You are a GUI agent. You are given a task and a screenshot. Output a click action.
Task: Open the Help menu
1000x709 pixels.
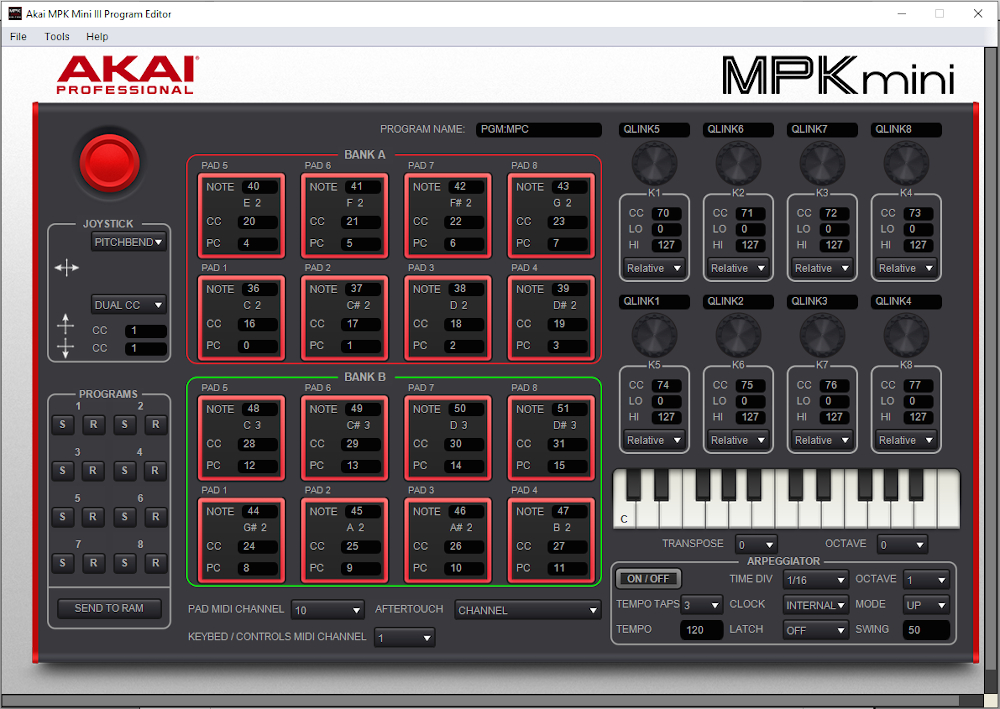[97, 36]
